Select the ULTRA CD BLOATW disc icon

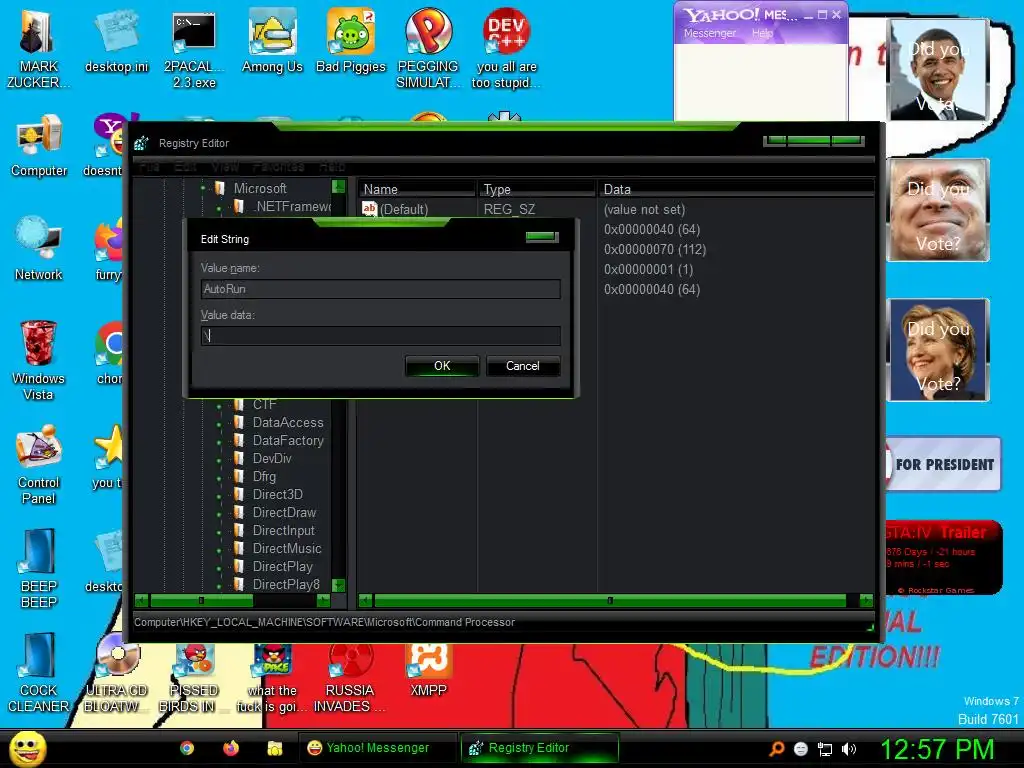coord(116,673)
